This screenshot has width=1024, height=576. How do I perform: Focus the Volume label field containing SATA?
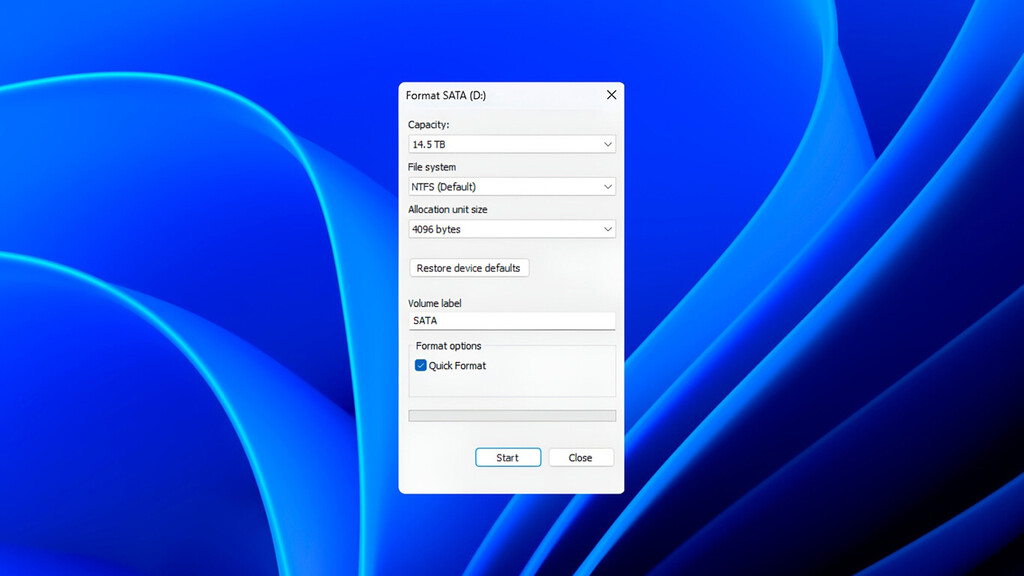[x=512, y=321]
